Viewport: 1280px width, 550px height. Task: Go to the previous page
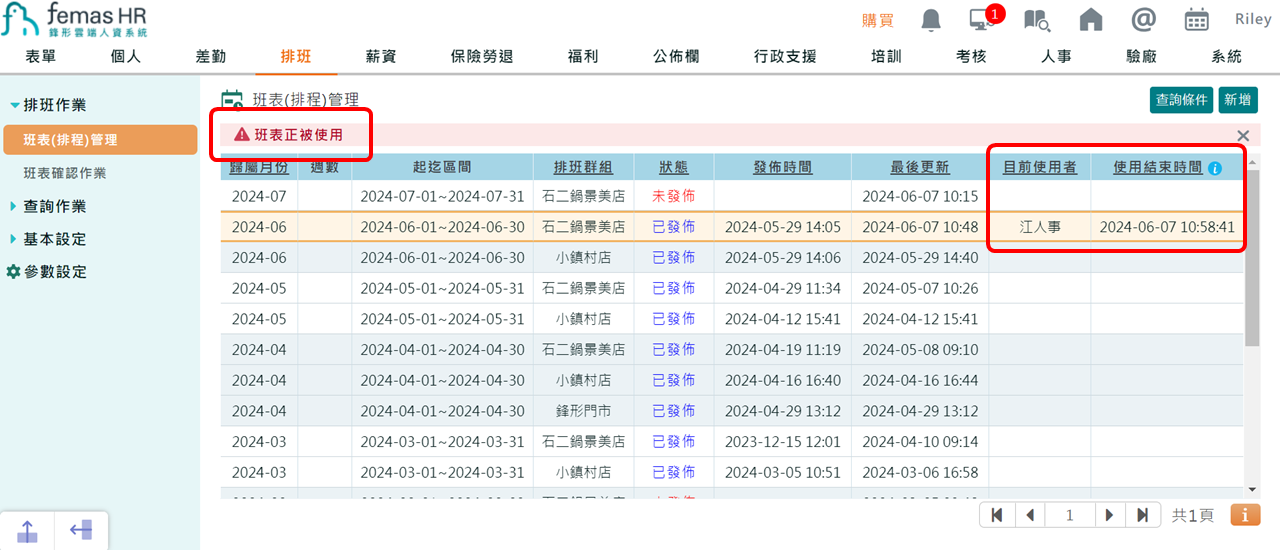tap(1029, 515)
